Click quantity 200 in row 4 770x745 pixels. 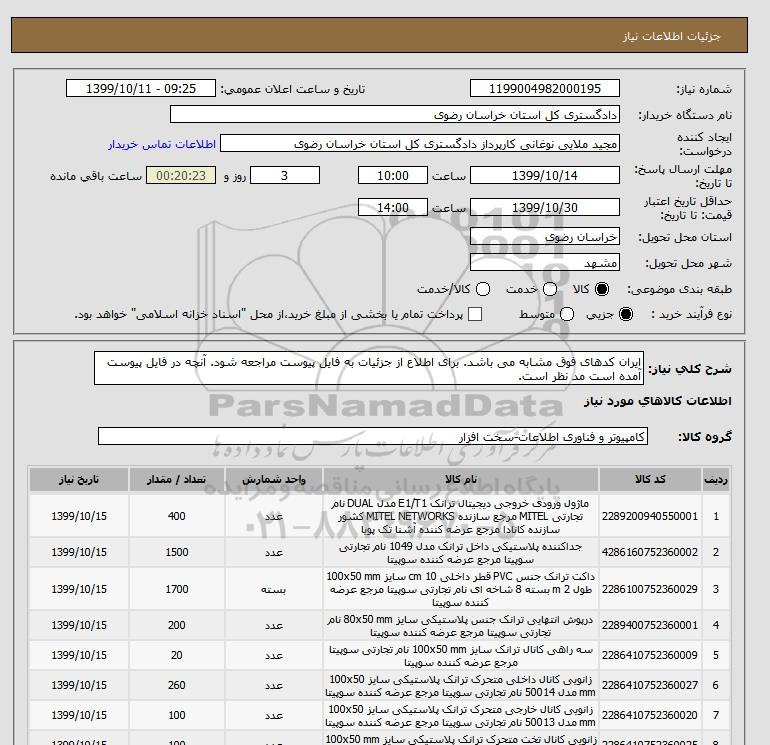177,625
